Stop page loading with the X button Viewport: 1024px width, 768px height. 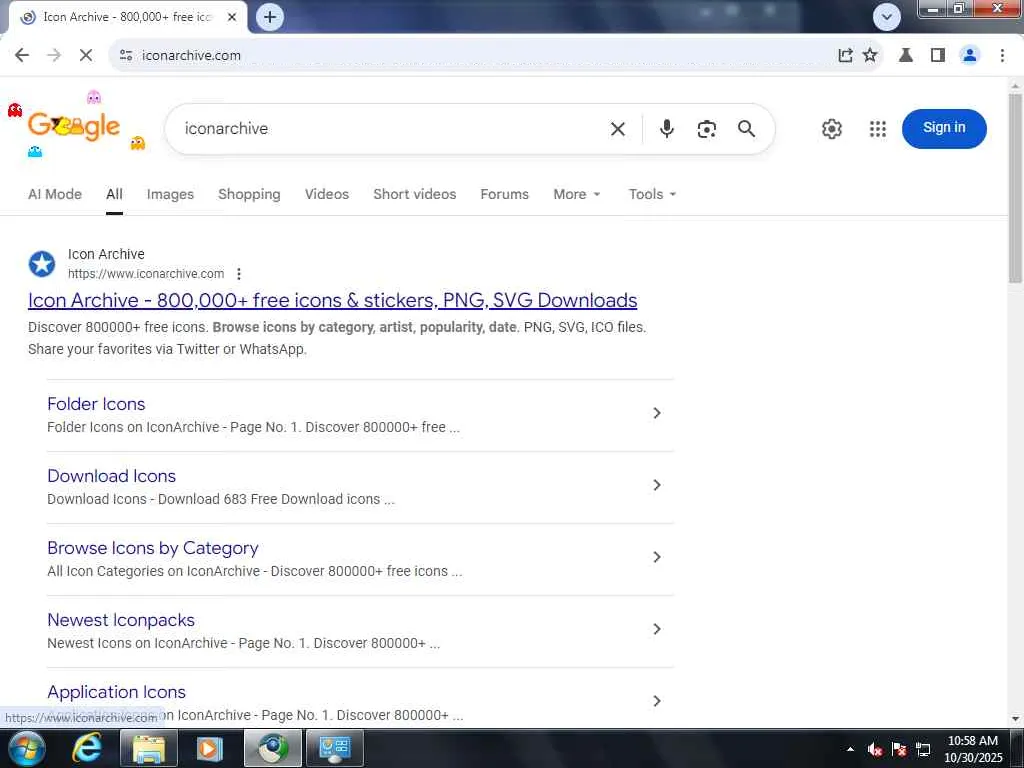point(86,56)
